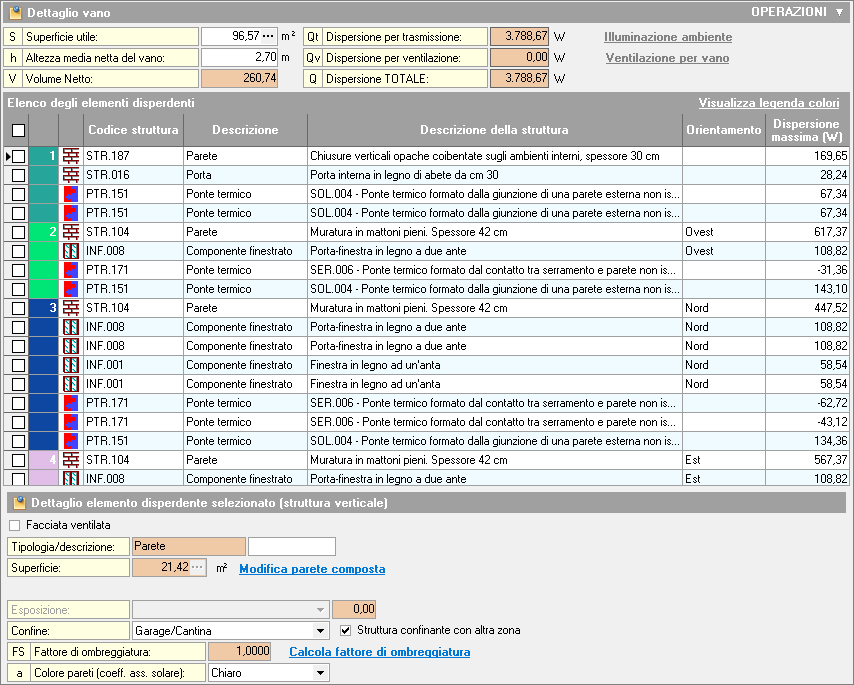The height and width of the screenshot is (685, 854).
Task: Click Calcola fattore di ombreggiatura
Action: tap(379, 652)
